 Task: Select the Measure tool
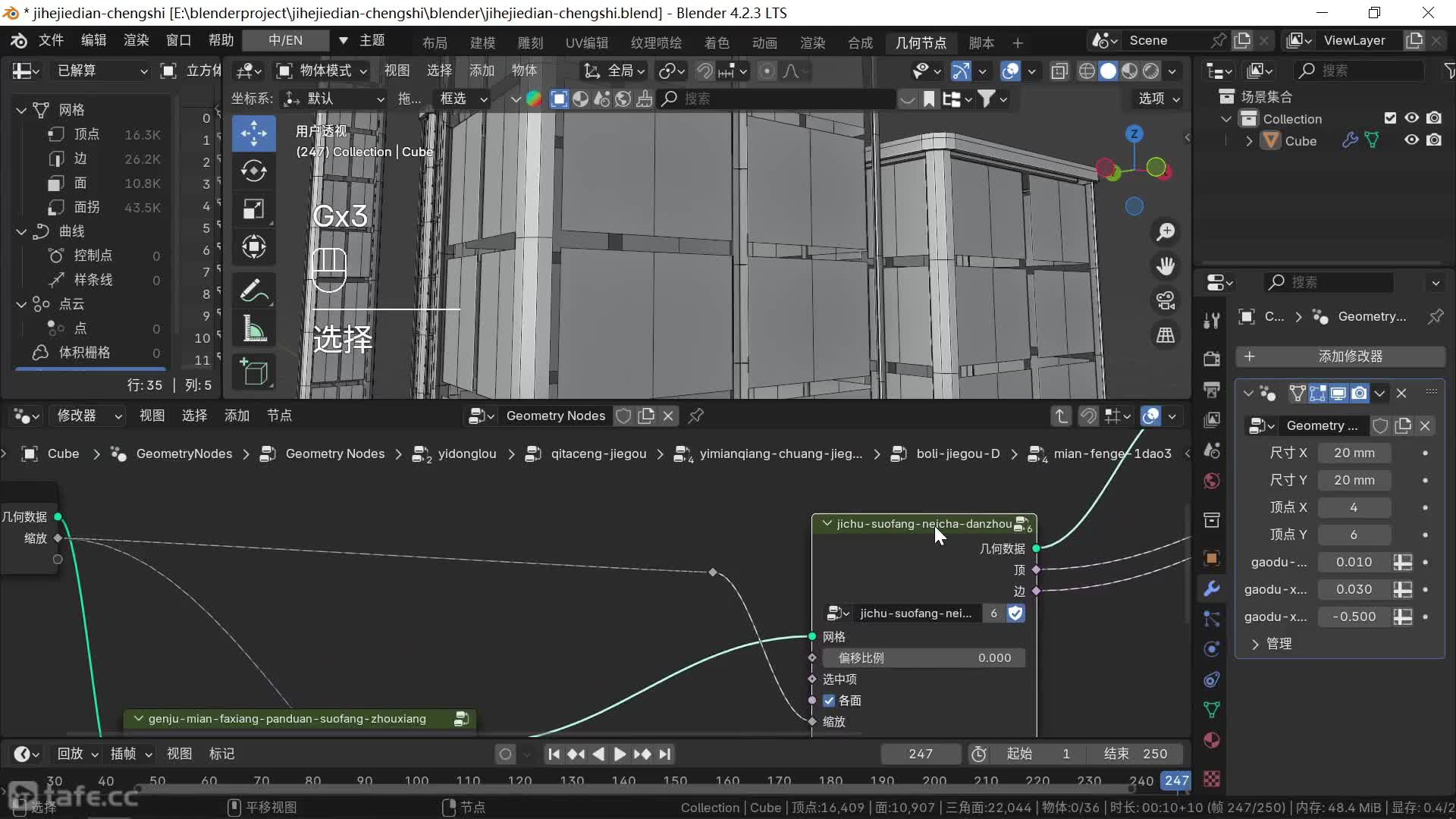click(x=253, y=329)
